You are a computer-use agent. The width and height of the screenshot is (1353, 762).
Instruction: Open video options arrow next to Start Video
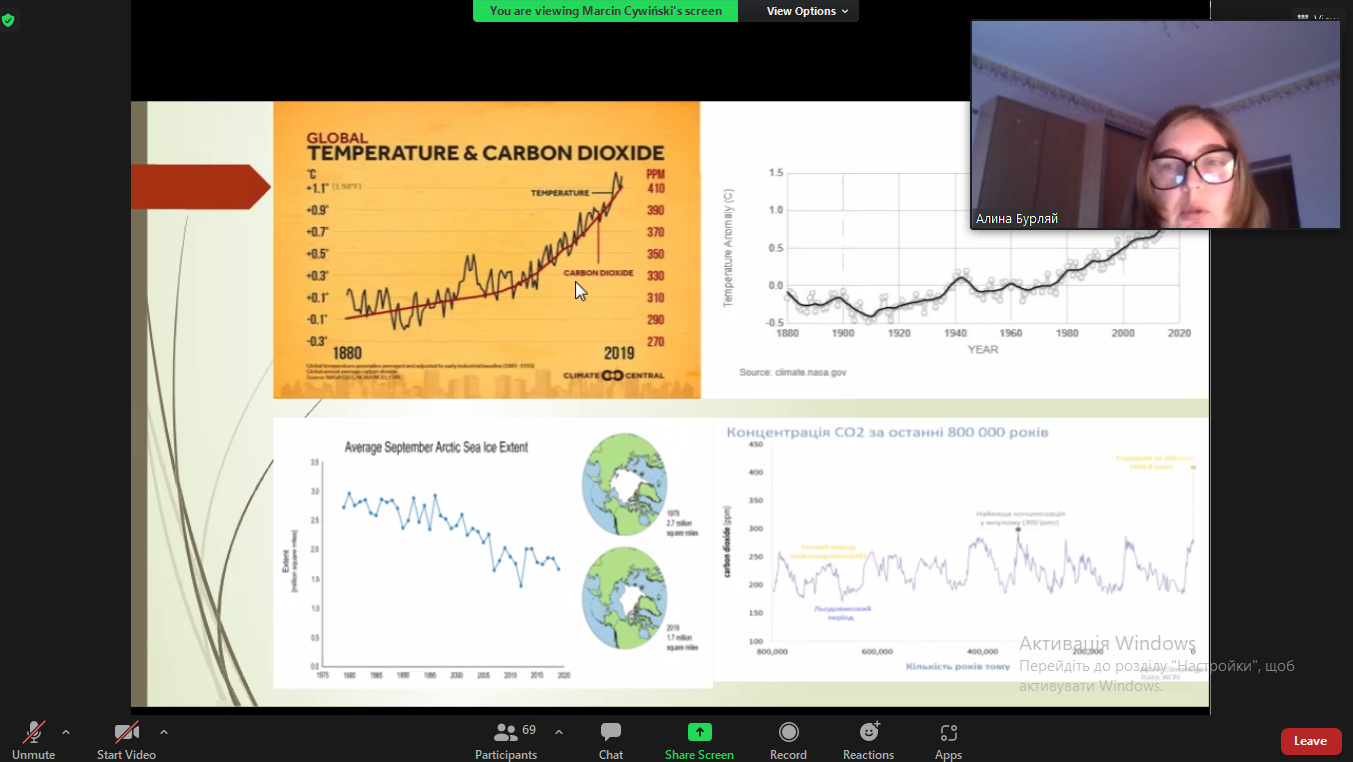[x=164, y=732]
